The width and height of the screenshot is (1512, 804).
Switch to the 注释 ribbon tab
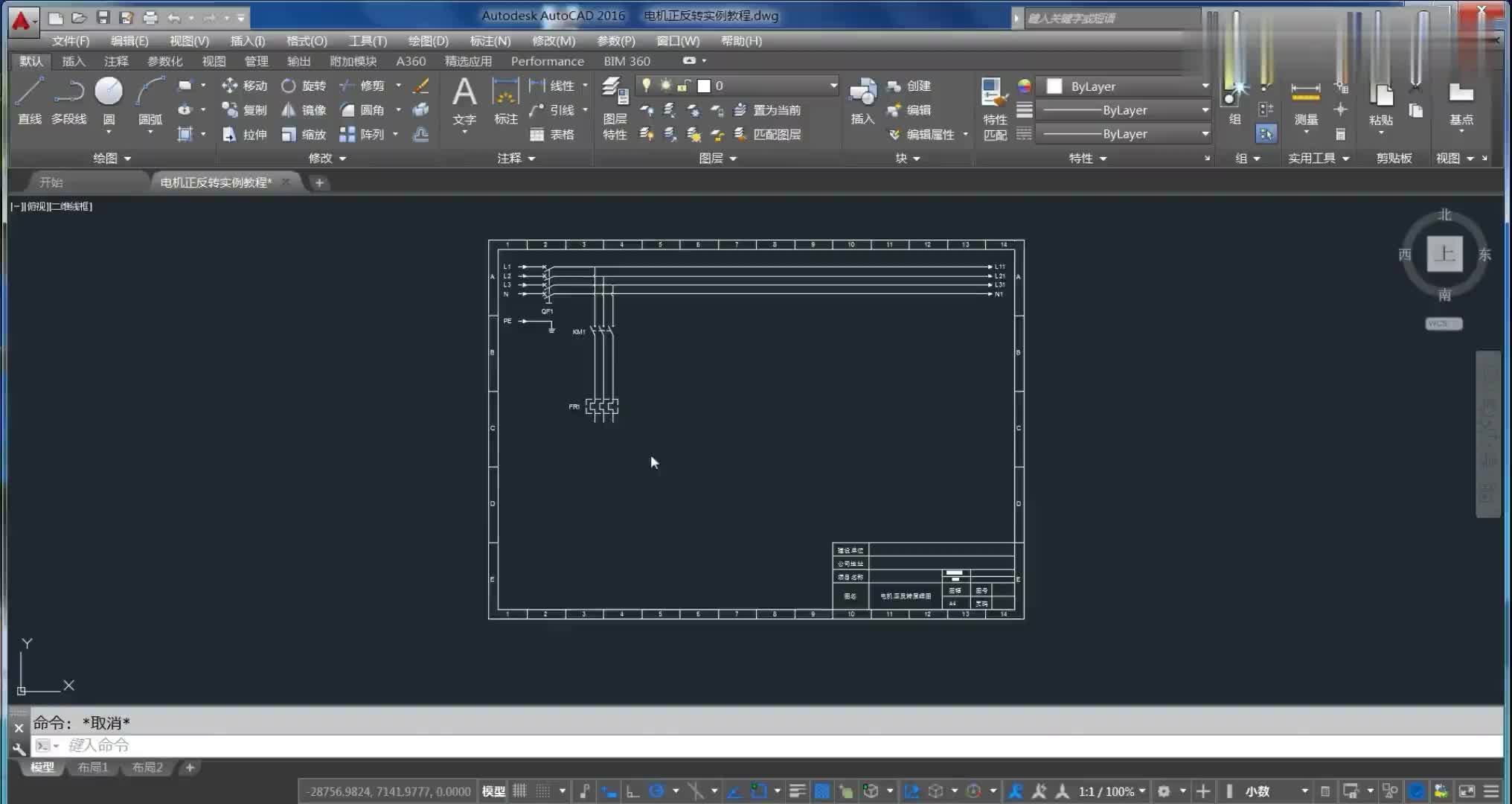pyautogui.click(x=116, y=61)
